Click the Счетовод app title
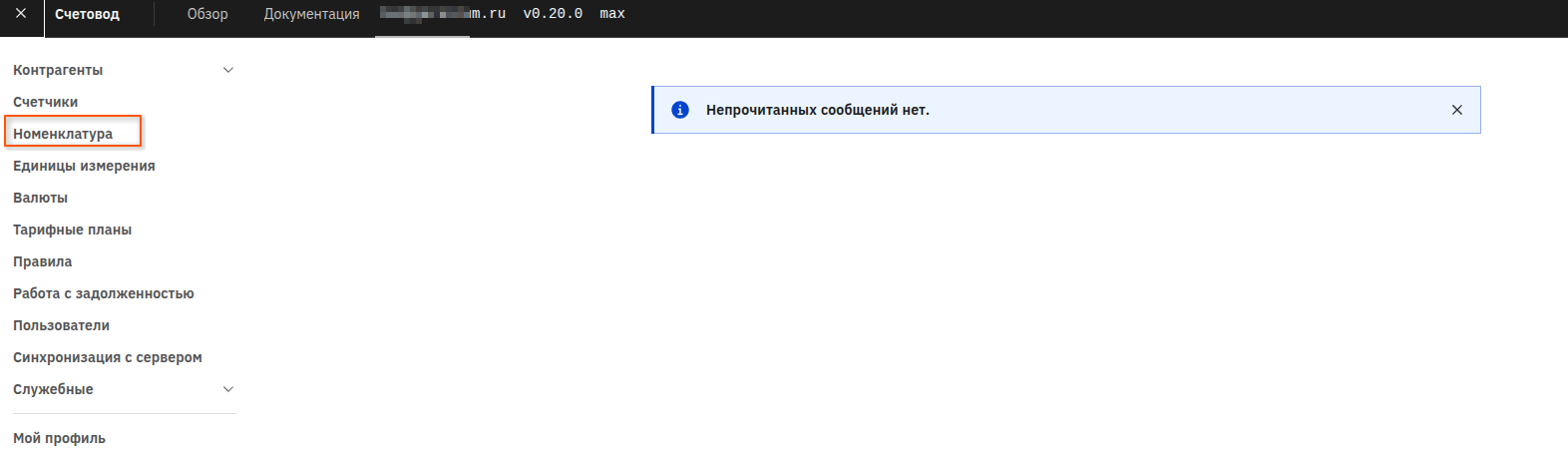Image resolution: width=1568 pixels, height=470 pixels. click(x=87, y=14)
